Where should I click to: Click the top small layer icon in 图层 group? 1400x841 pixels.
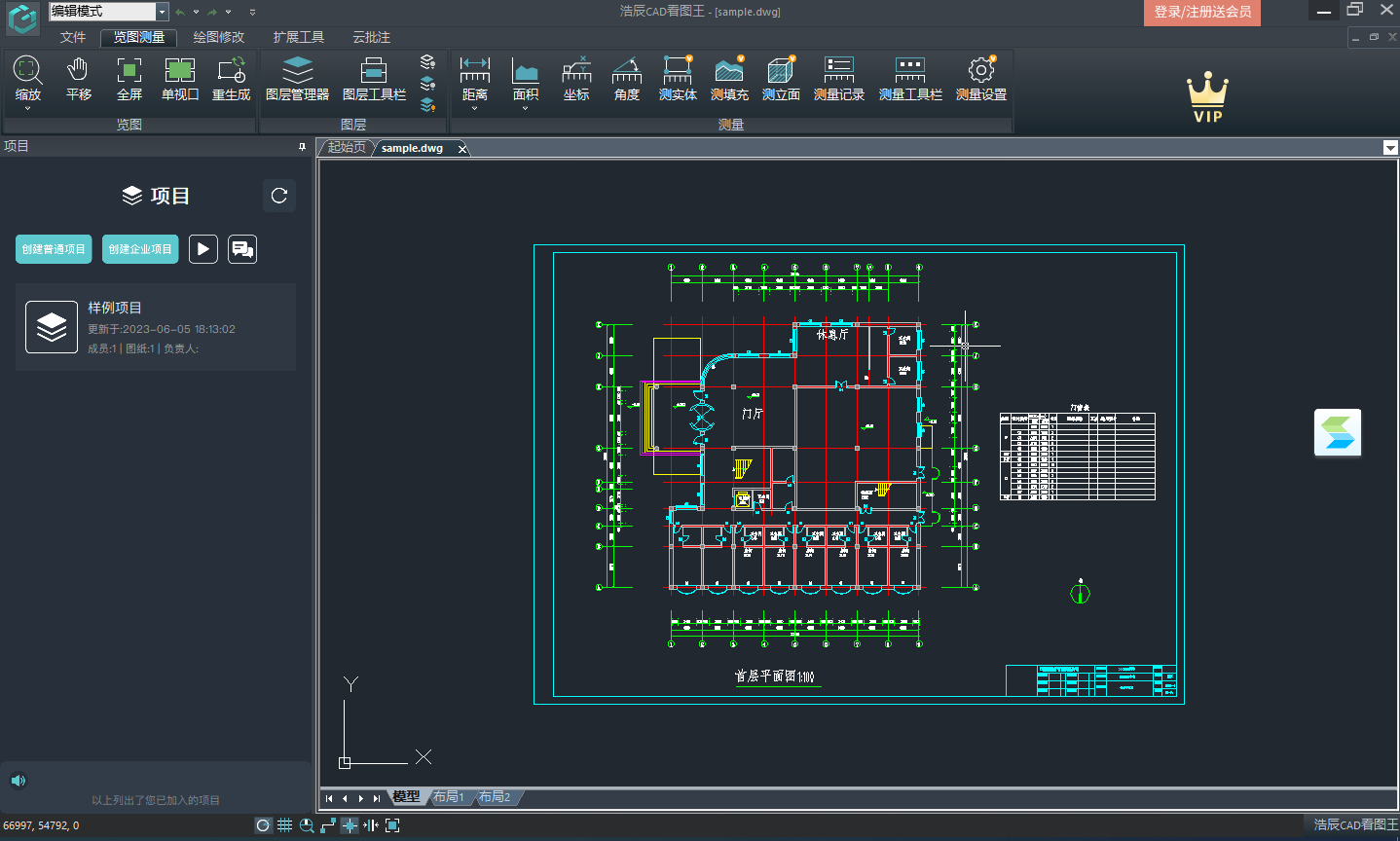(427, 61)
